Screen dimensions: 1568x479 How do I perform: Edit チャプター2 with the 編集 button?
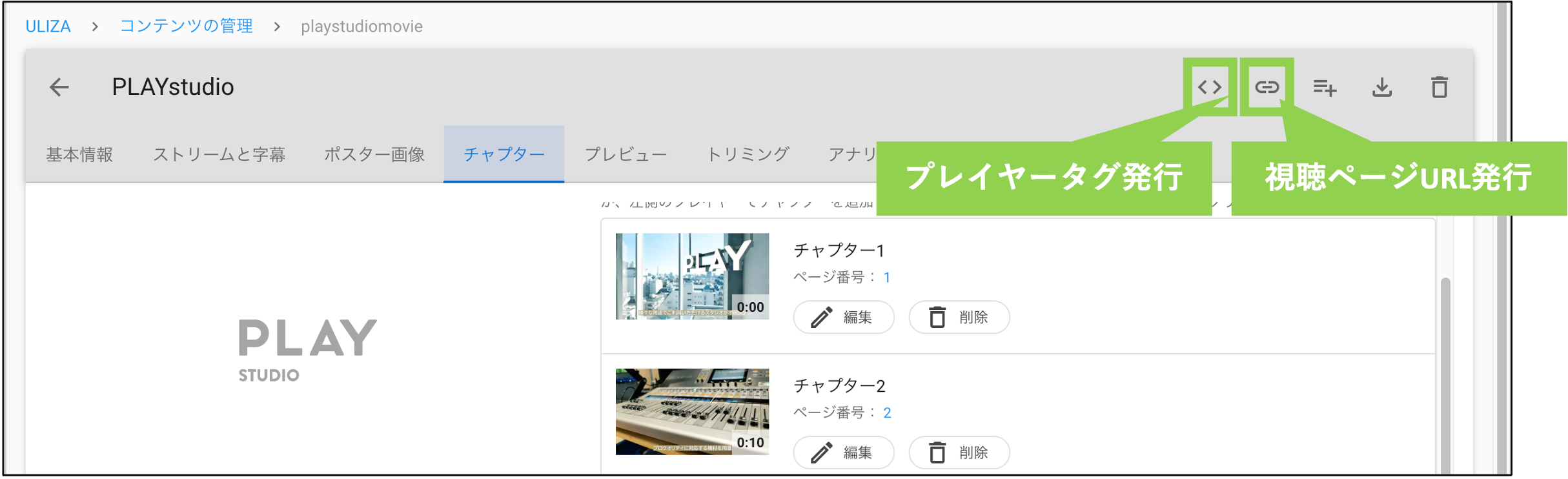844,453
